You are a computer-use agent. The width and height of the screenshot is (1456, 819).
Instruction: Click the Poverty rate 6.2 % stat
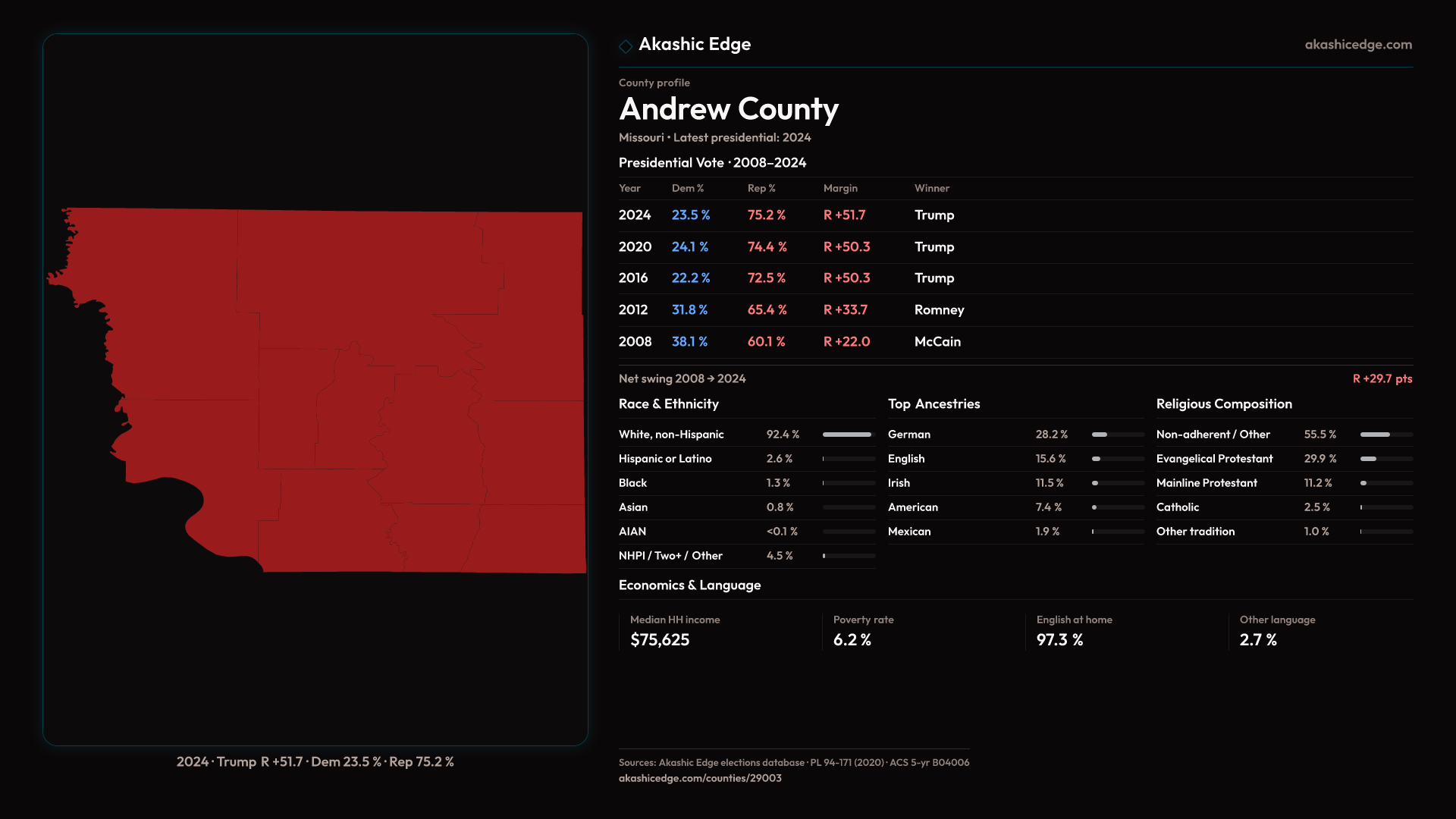point(852,640)
